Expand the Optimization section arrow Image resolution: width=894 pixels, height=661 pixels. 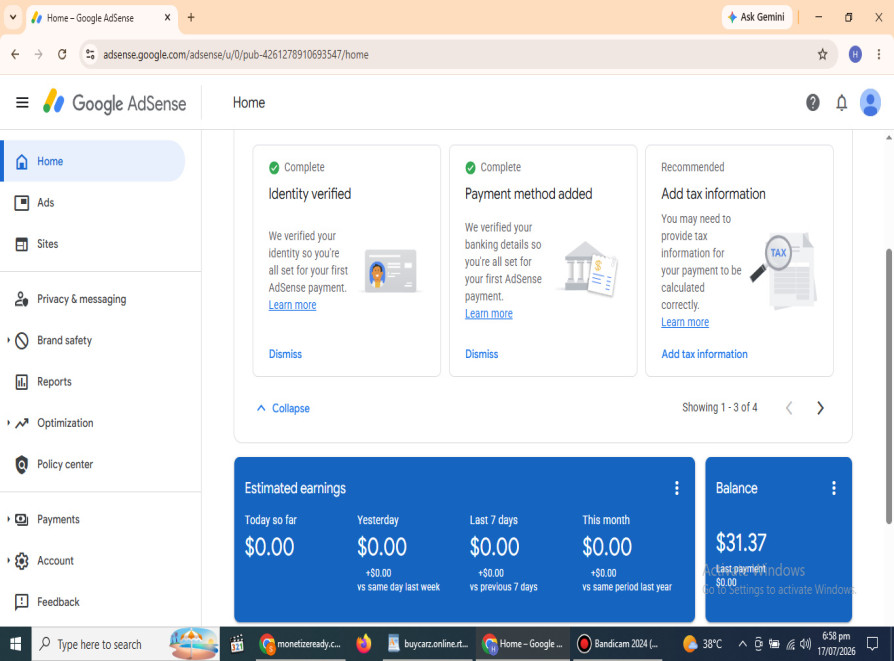[x=8, y=423]
